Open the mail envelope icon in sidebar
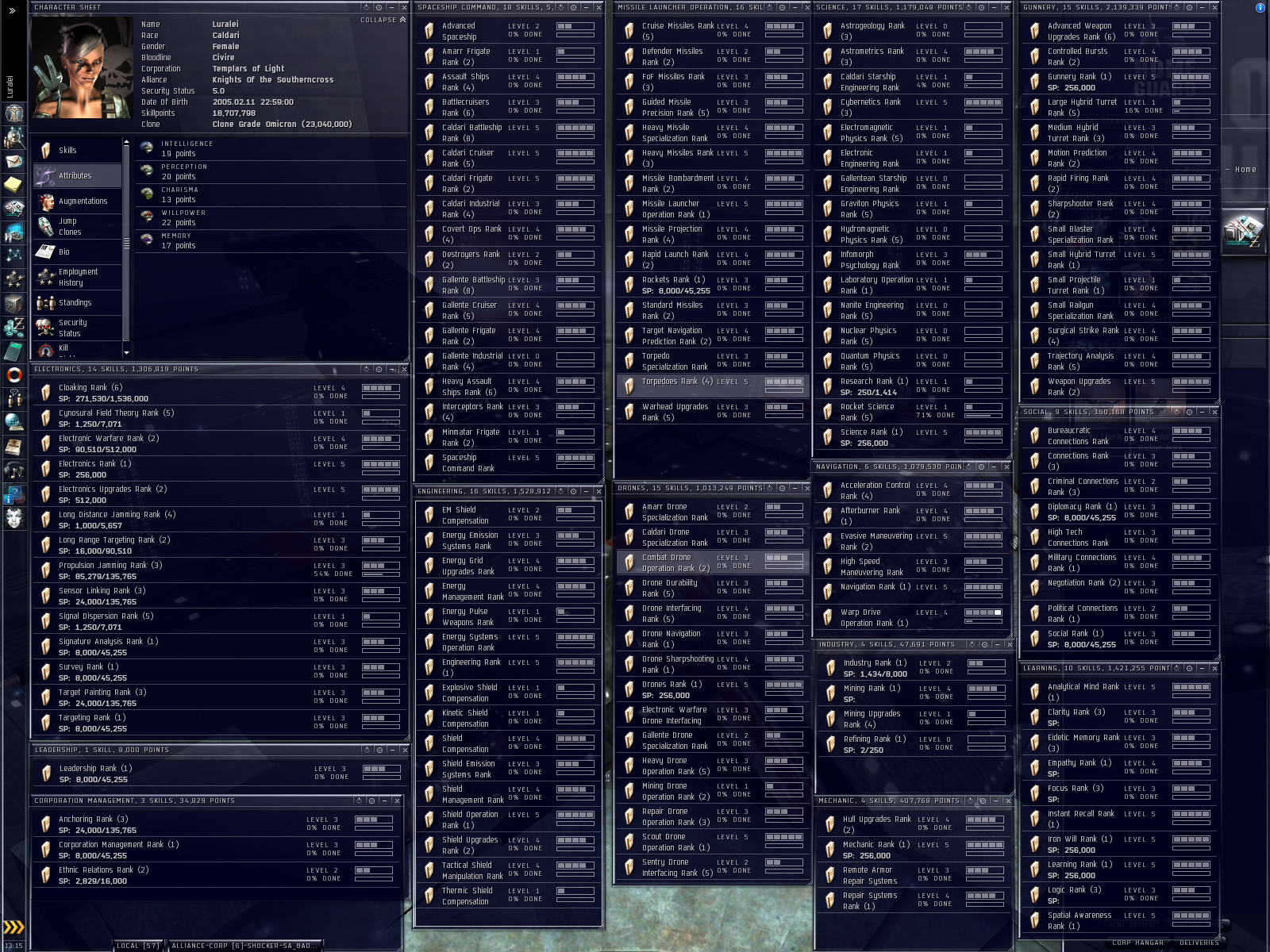Screen dimensions: 1270x952 13,161
